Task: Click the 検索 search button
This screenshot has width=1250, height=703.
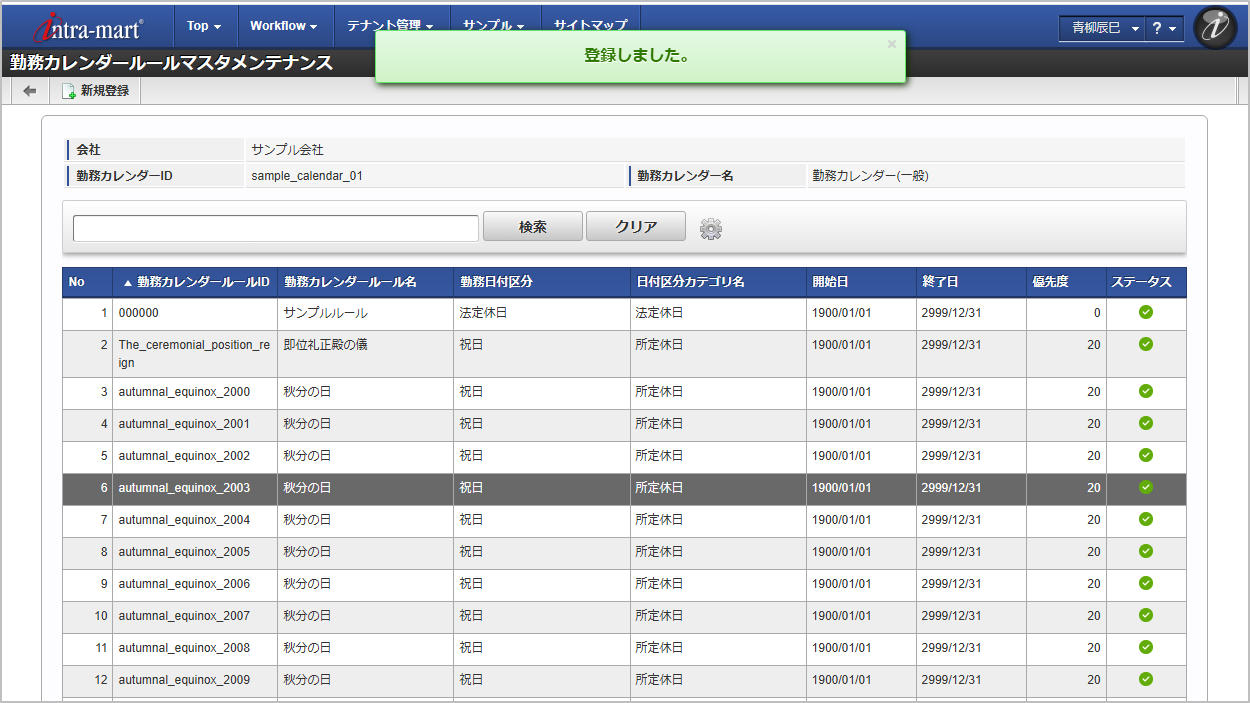Action: 533,226
